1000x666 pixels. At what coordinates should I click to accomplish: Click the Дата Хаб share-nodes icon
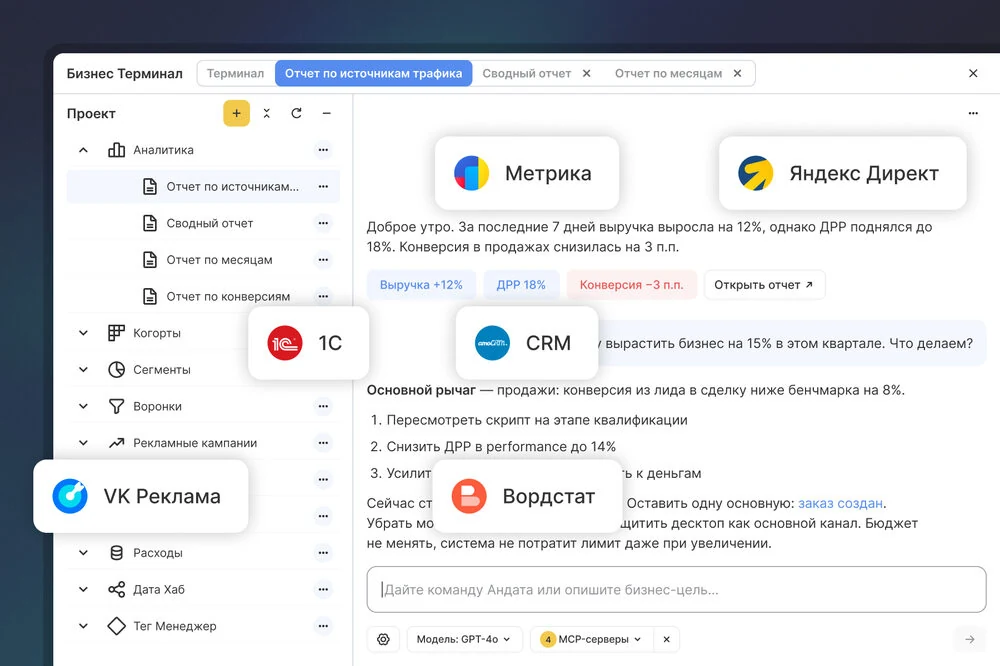pyautogui.click(x=116, y=589)
